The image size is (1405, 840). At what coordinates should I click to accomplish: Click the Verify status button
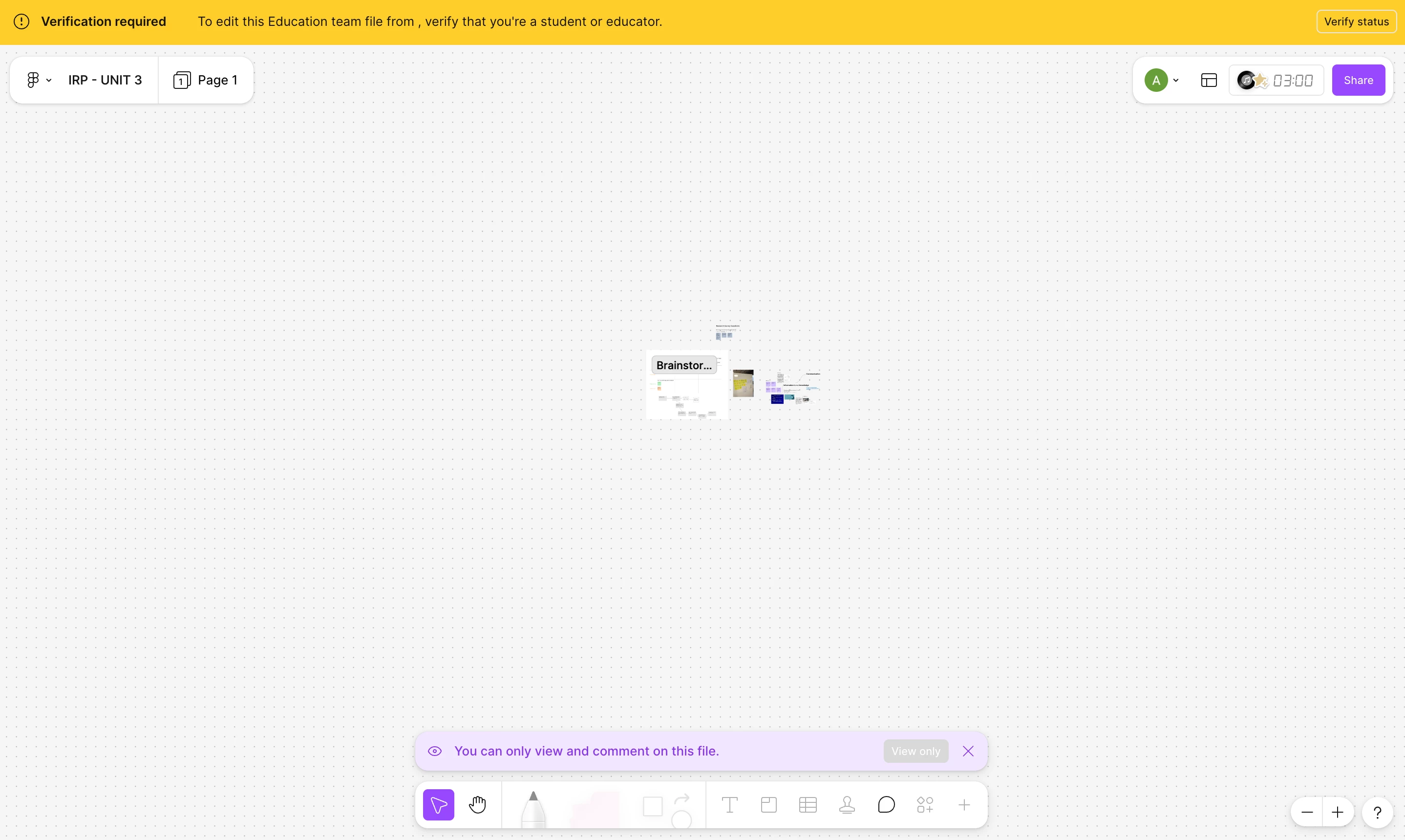pyautogui.click(x=1356, y=21)
